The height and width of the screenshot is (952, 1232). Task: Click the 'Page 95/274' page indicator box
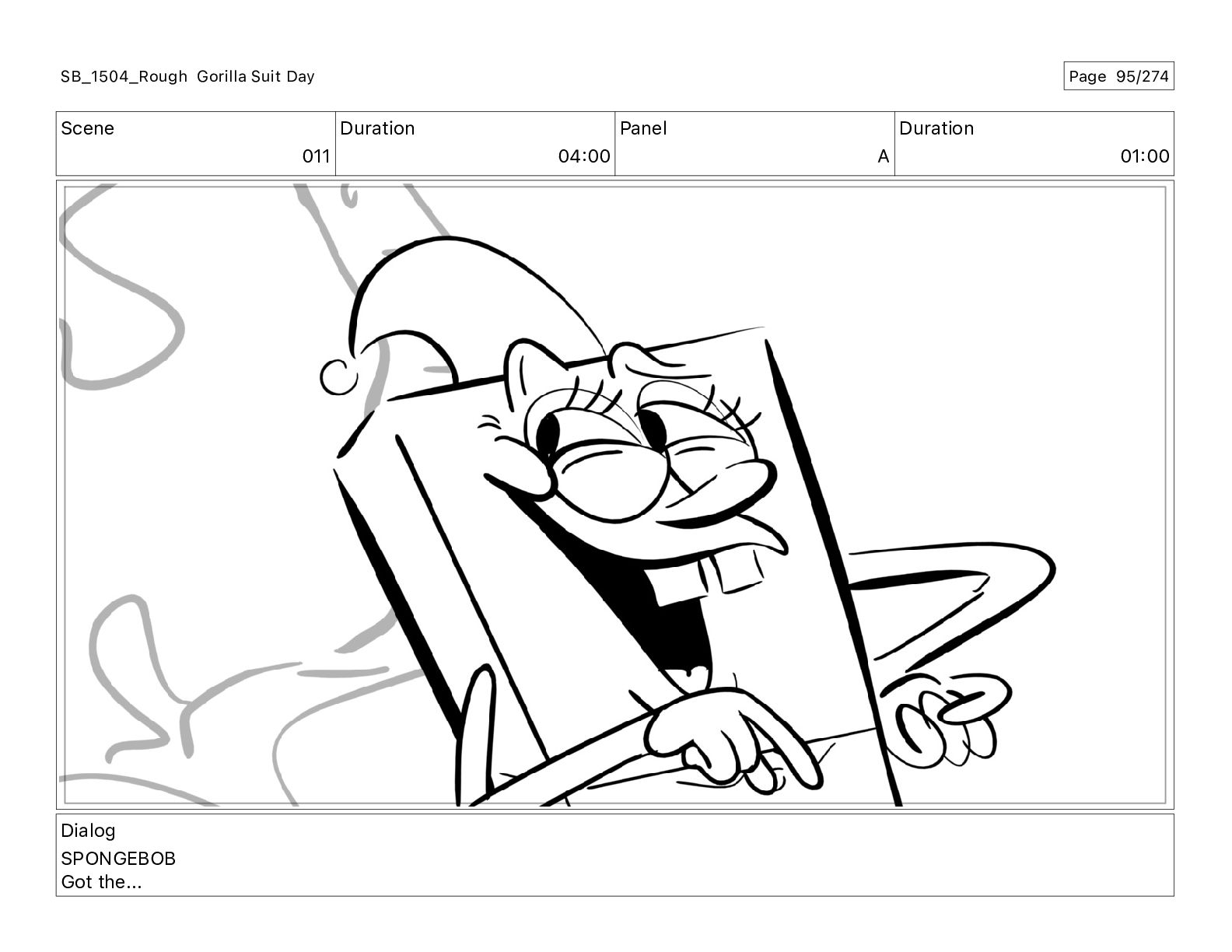pos(1118,76)
